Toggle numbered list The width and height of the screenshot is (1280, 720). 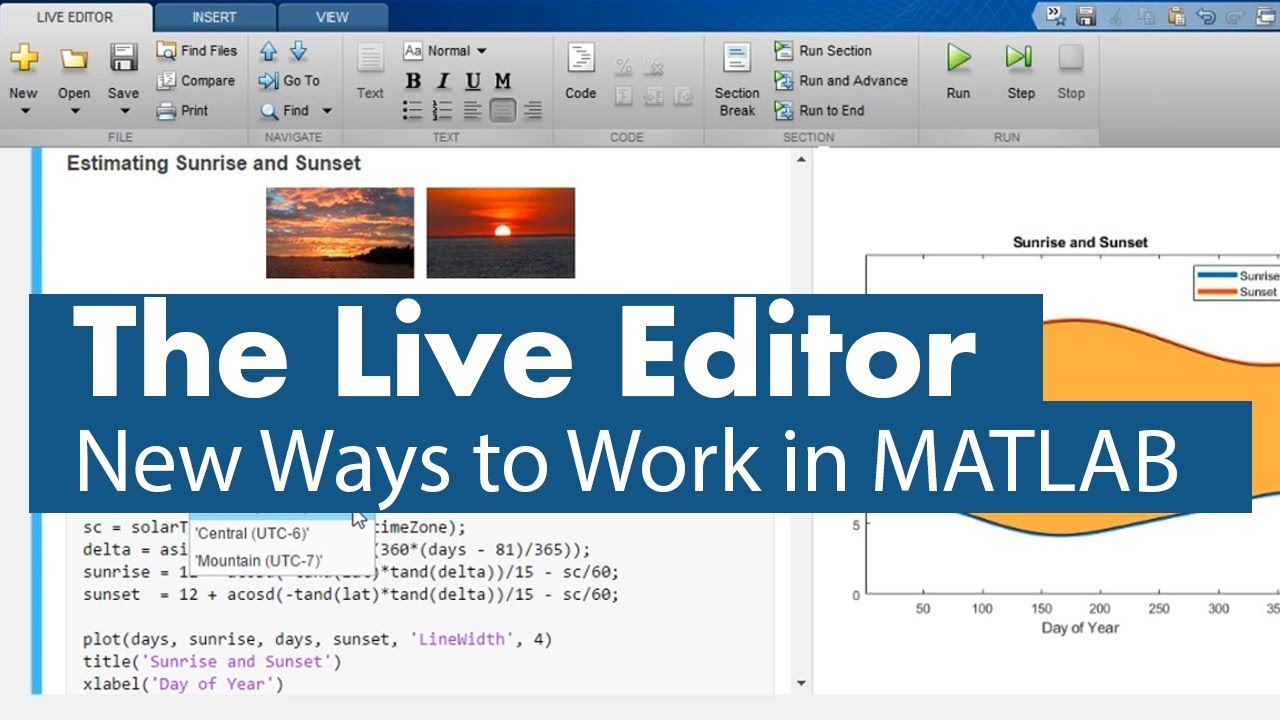[443, 110]
